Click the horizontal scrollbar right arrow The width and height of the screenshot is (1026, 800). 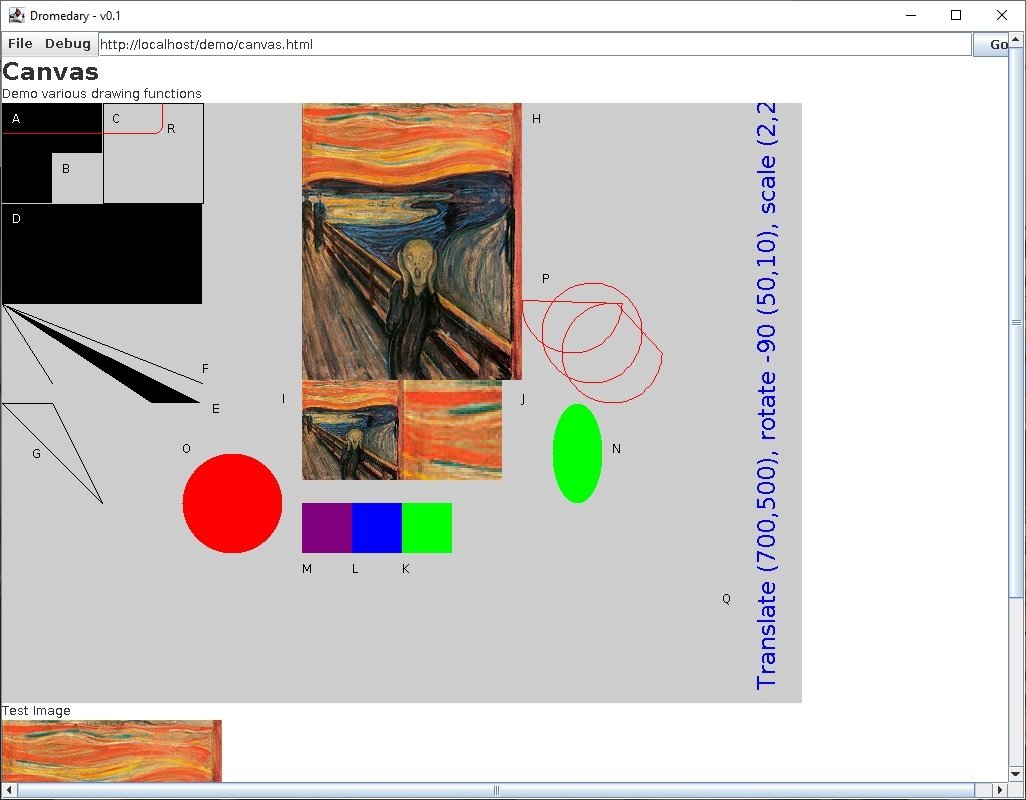[1000, 790]
